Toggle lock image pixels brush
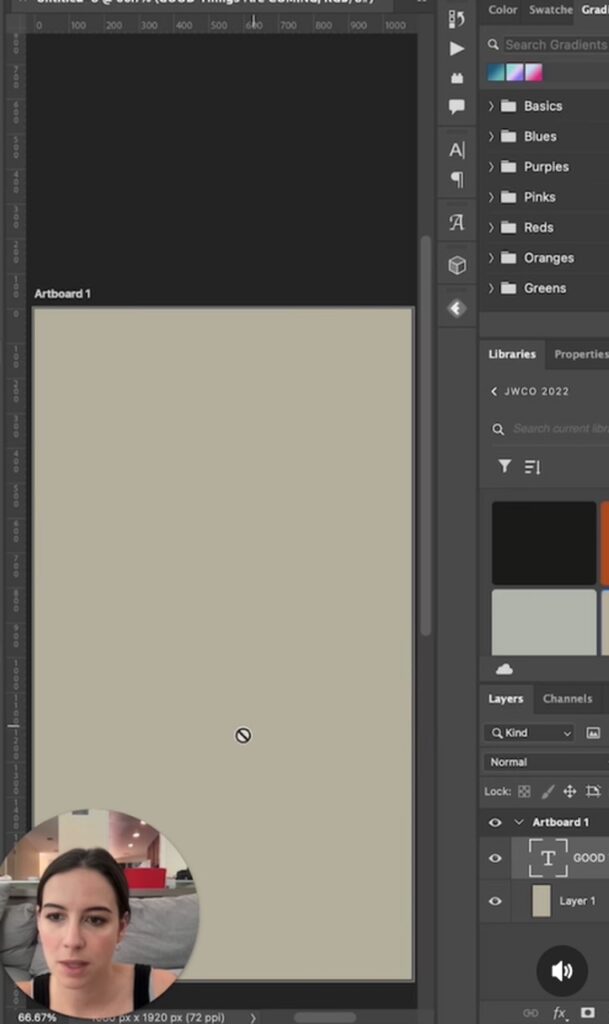 pyautogui.click(x=548, y=792)
